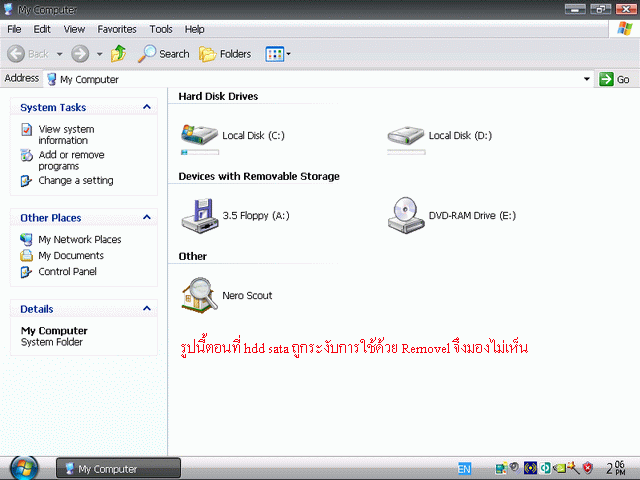Click the taskbar clock
The image size is (640, 480).
pyautogui.click(x=615, y=468)
